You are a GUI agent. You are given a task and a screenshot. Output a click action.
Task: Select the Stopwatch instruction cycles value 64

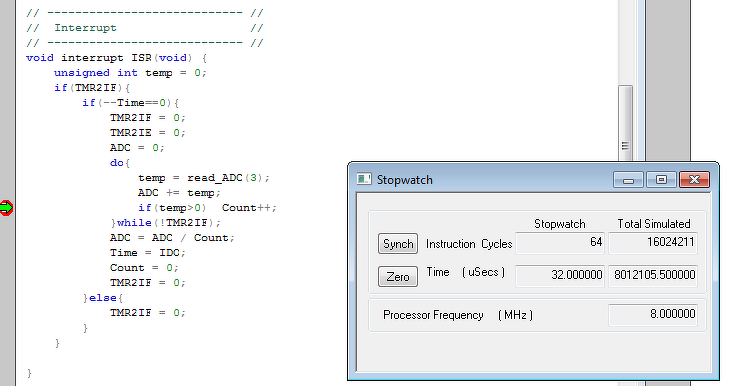[x=560, y=243]
